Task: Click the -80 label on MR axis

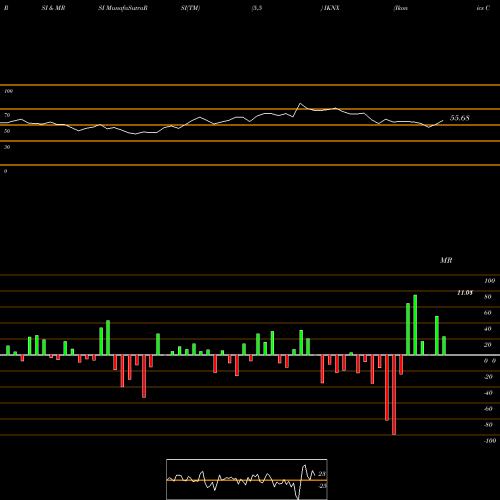Action: click(488, 425)
